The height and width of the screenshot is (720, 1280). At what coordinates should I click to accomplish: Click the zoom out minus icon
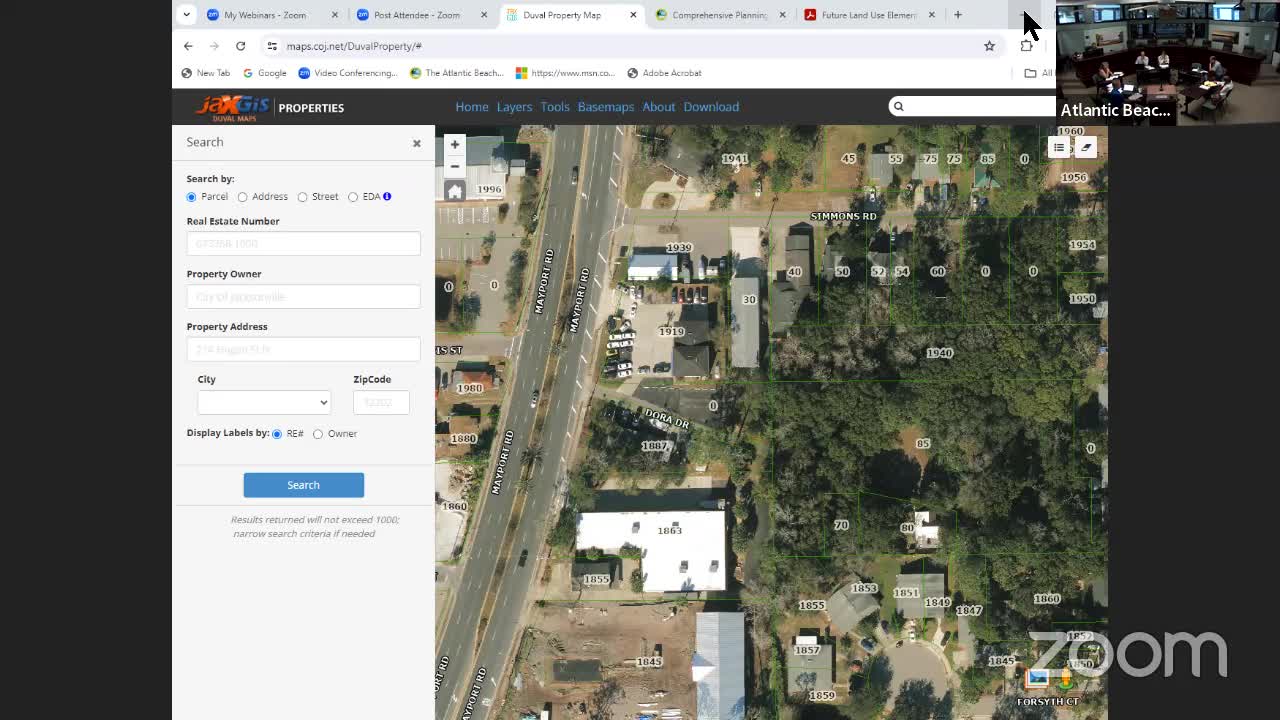[x=455, y=166]
